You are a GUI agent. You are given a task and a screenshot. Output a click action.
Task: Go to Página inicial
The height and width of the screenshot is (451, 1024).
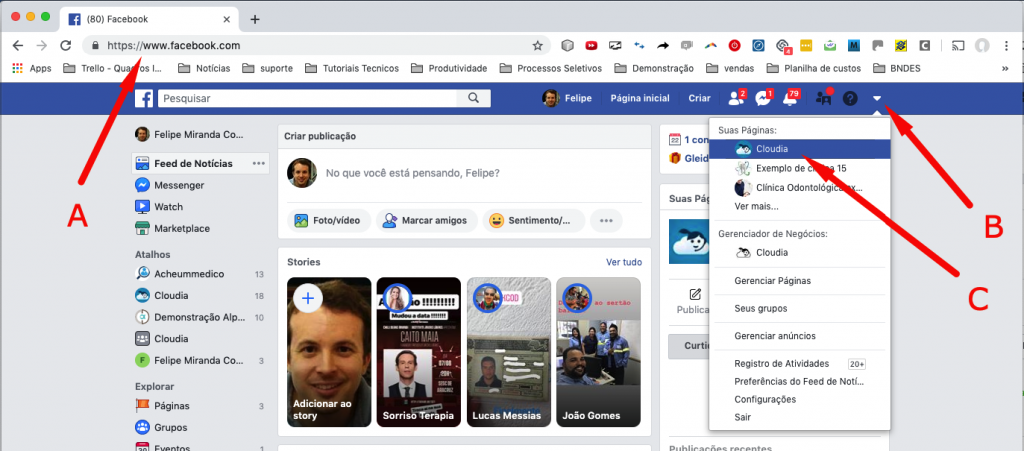[x=639, y=99]
